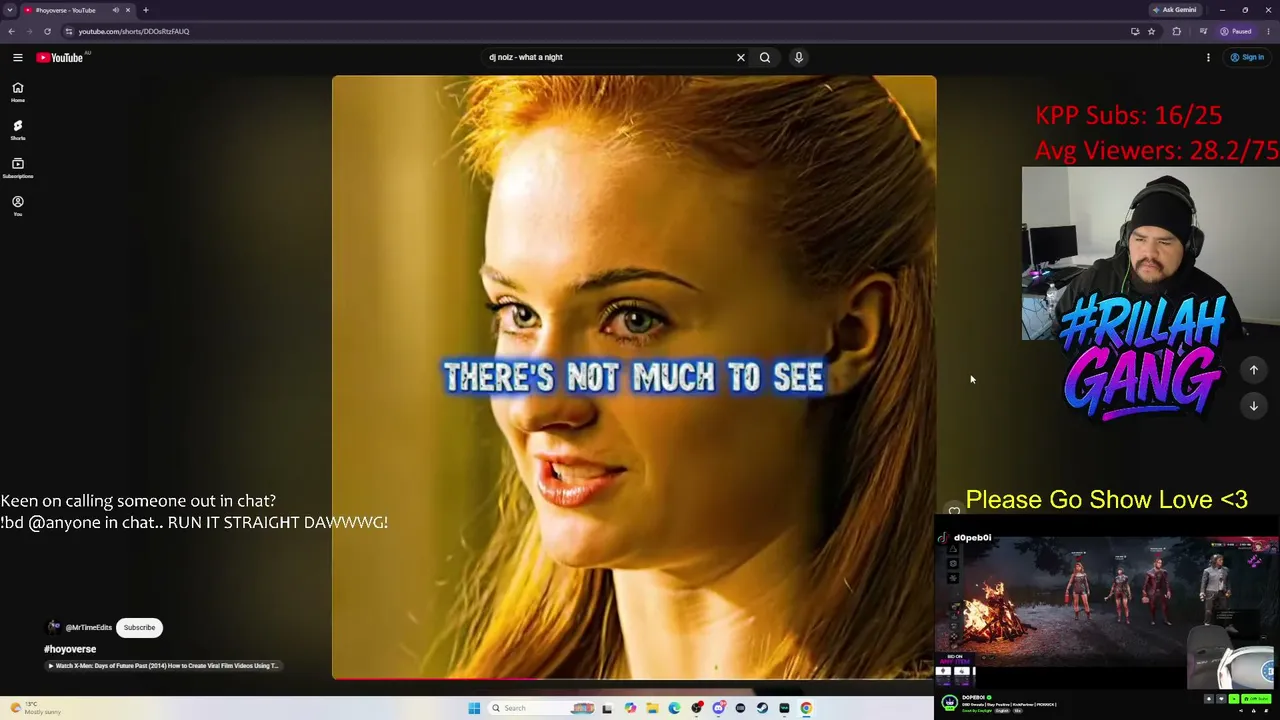Open the File Explorer taskbar icon
This screenshot has width=1280, height=720.
652,708
